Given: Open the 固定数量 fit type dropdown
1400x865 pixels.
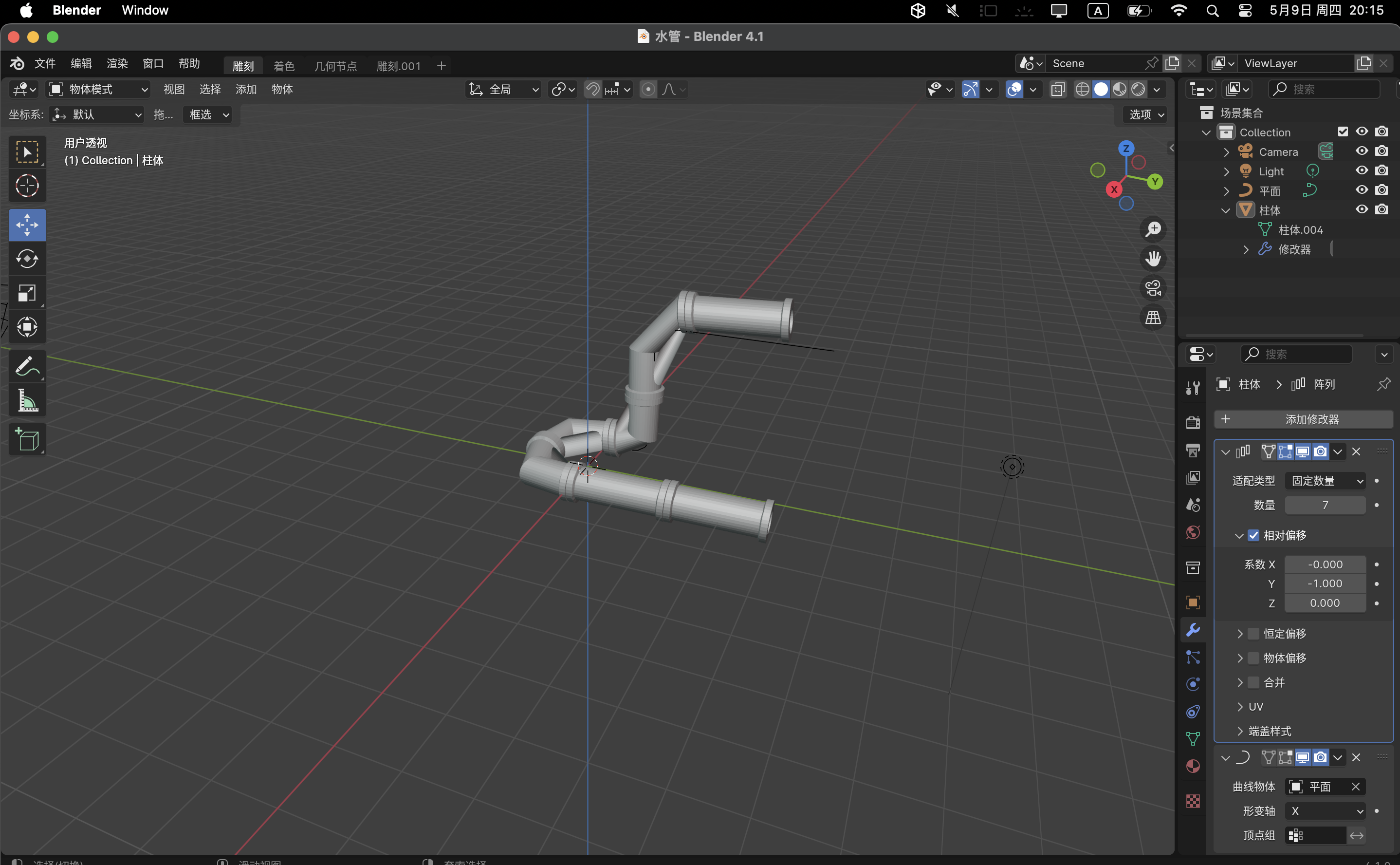Looking at the screenshot, I should coord(1325,481).
